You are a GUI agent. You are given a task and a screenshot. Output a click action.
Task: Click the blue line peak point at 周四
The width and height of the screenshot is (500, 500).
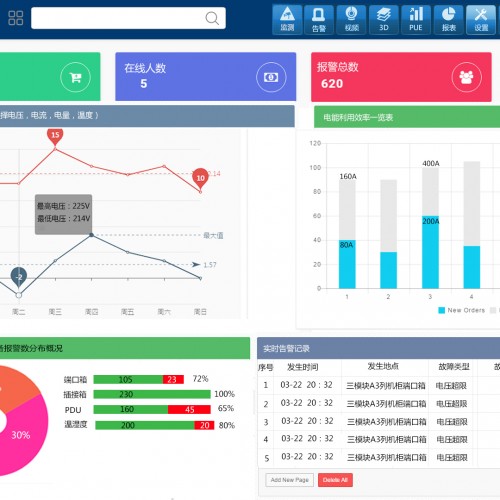[x=91, y=235]
